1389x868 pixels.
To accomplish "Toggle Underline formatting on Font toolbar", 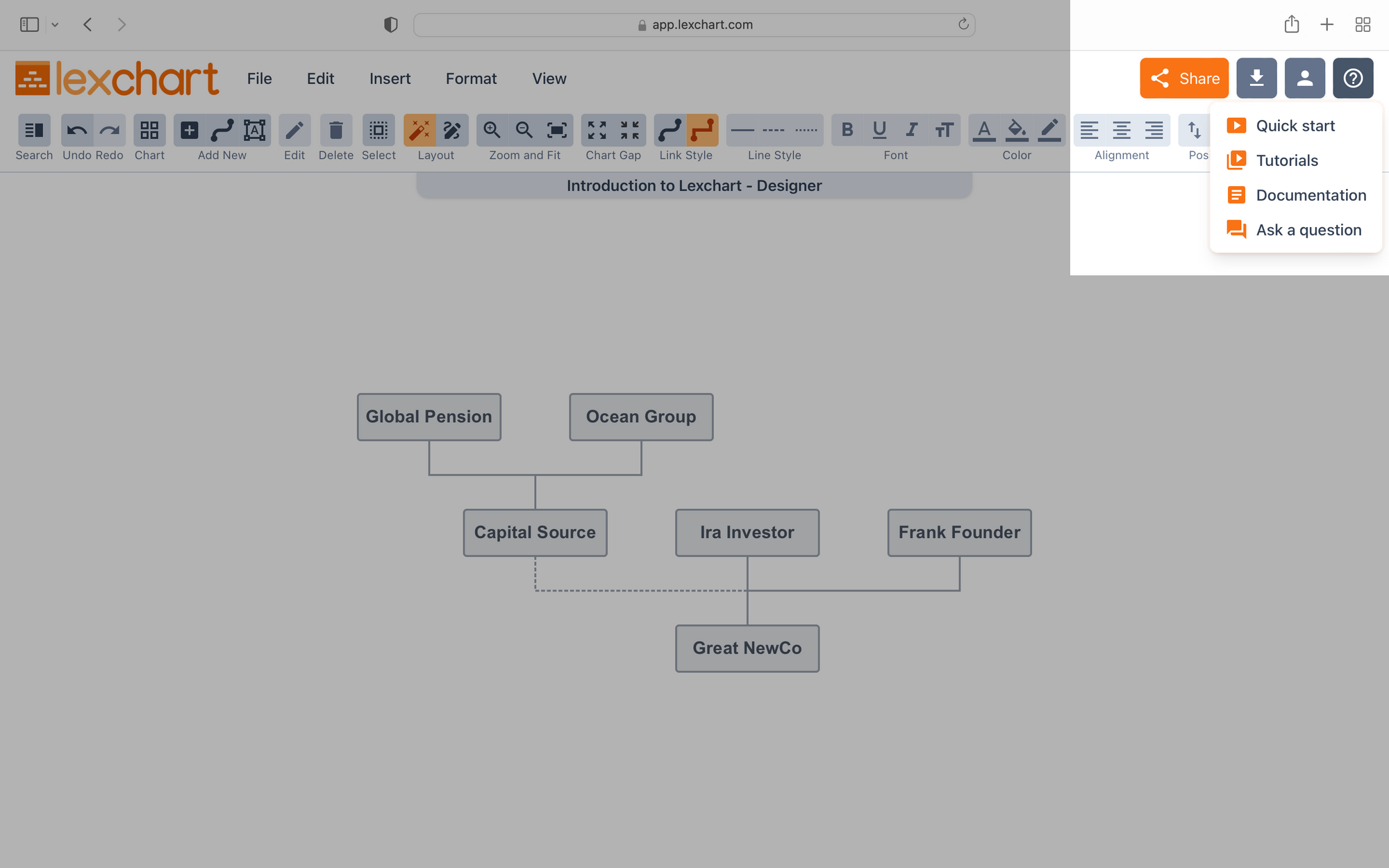I will coord(879,129).
